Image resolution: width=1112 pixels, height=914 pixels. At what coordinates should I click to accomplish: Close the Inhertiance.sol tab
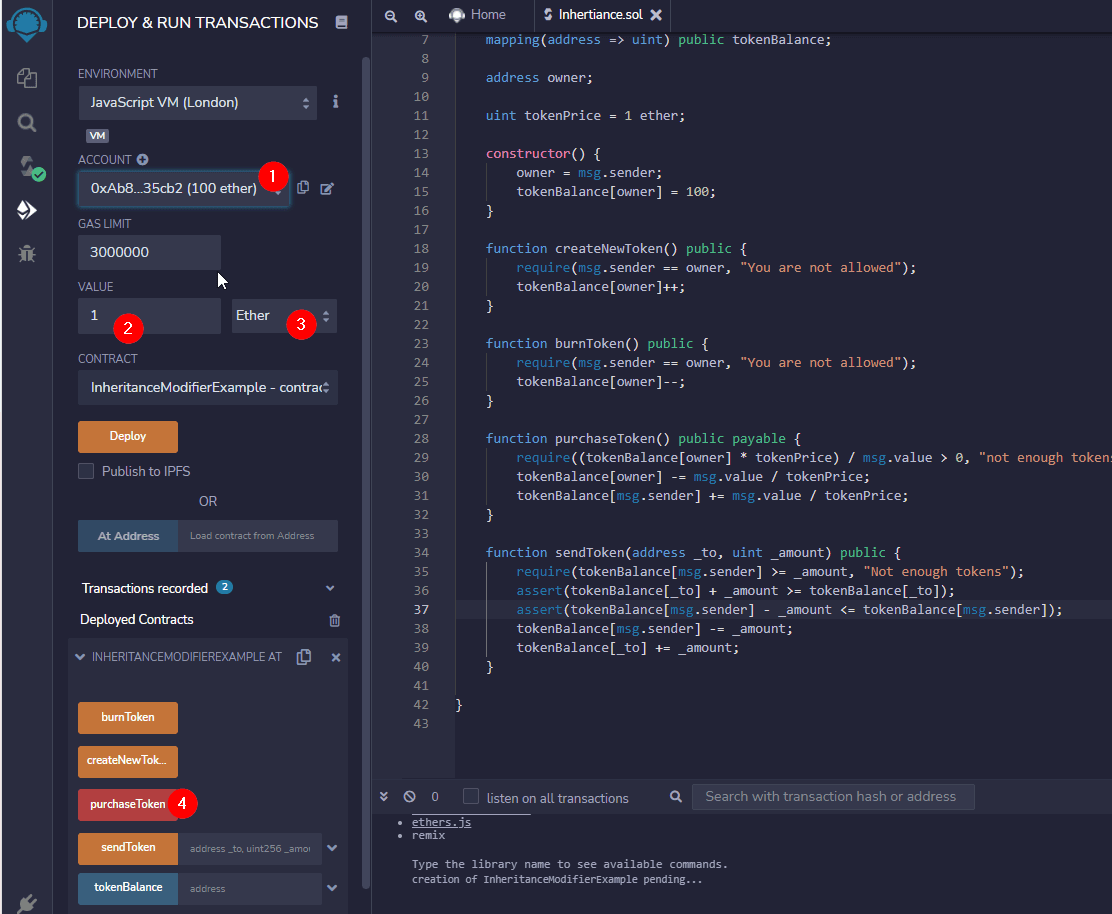coord(656,15)
